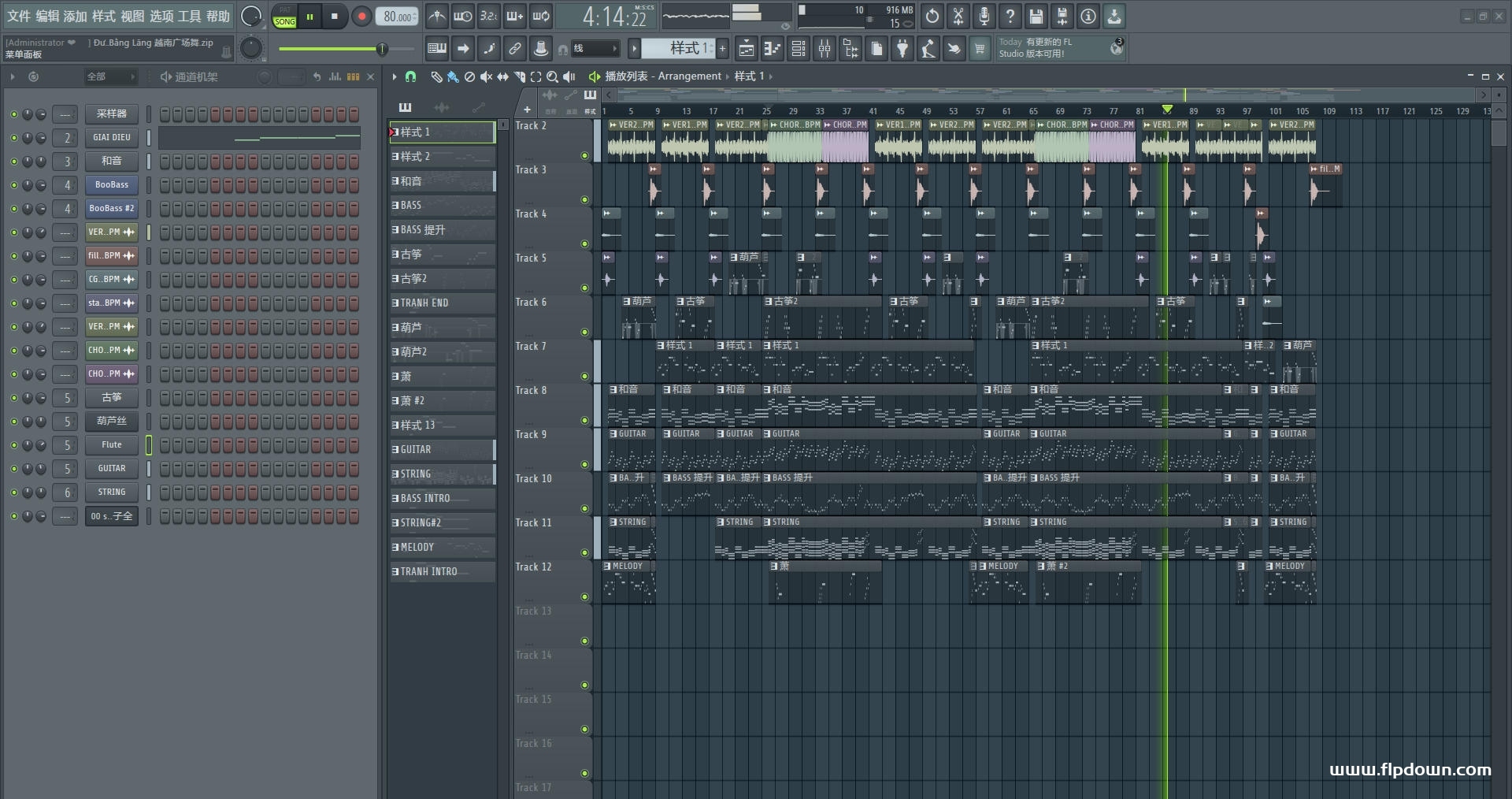This screenshot has height=799, width=1512.
Task: Click the tempo field showing 80.000
Action: (398, 17)
